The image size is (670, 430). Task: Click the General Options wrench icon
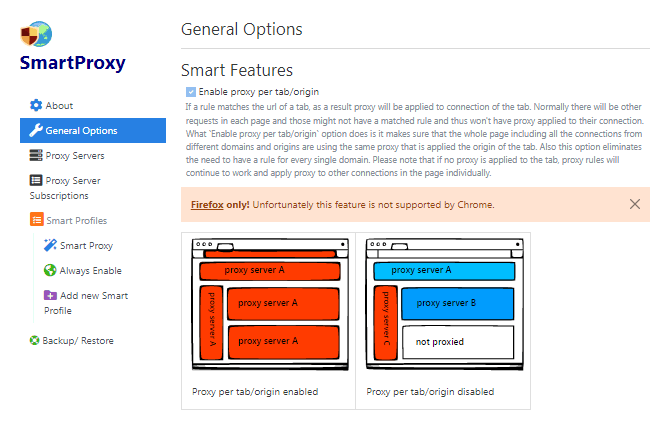click(x=36, y=130)
